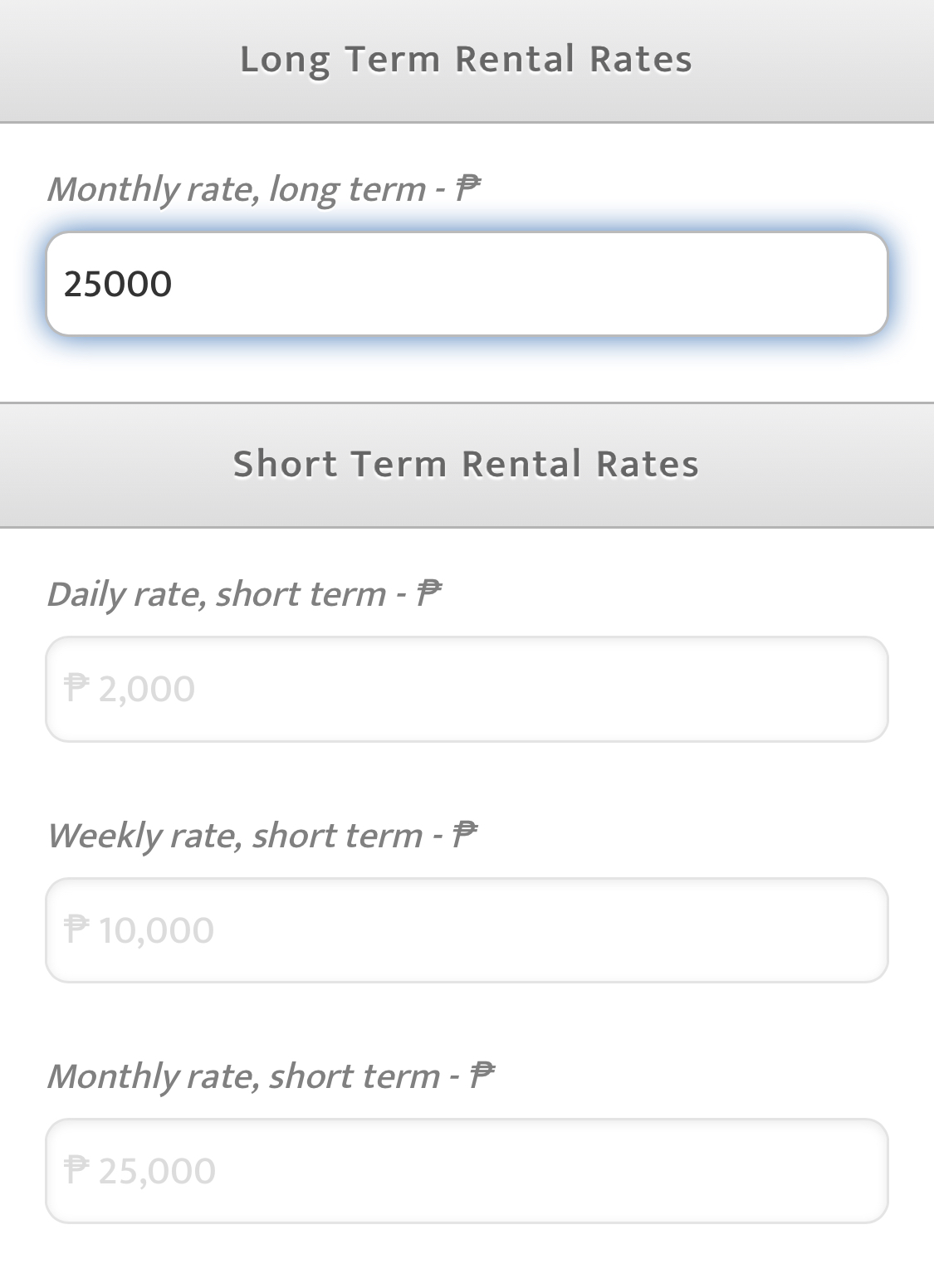Focus the Daily rate short term input

click(467, 689)
